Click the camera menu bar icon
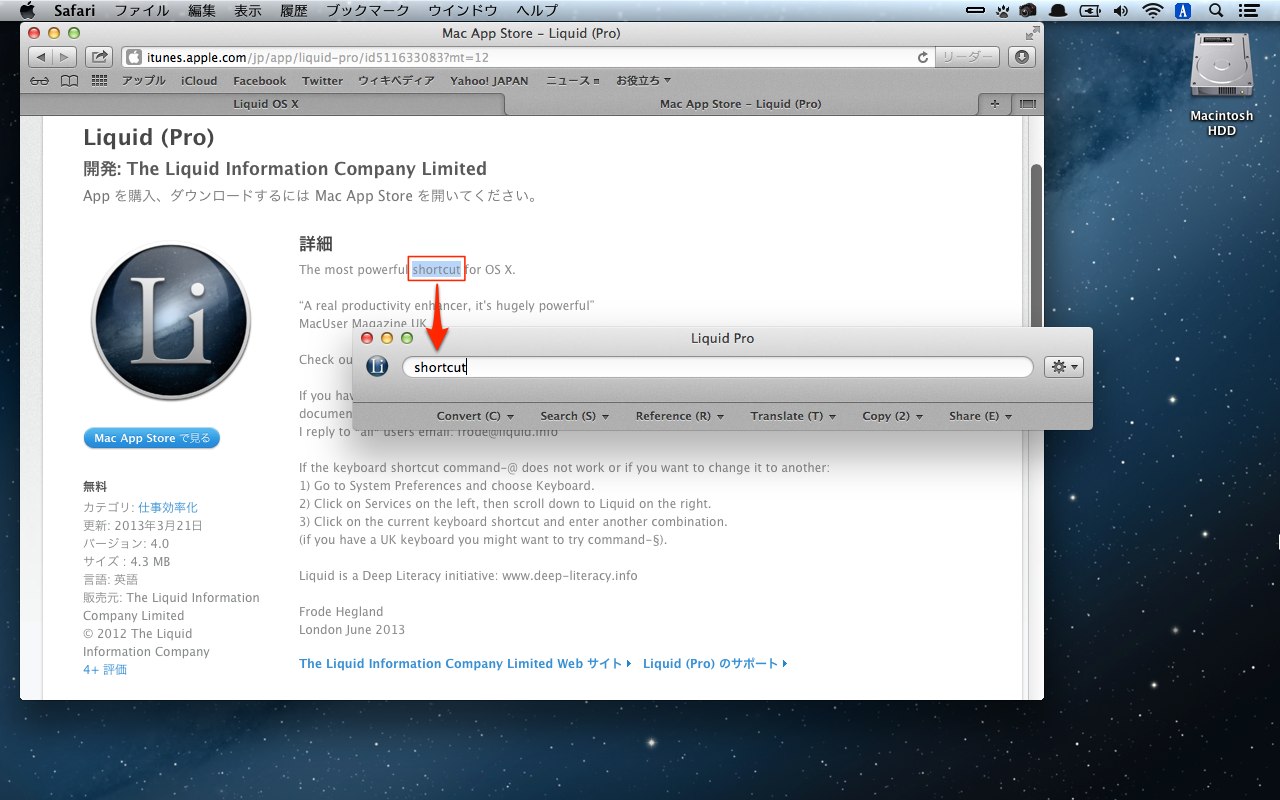Image resolution: width=1280 pixels, height=800 pixels. pyautogui.click(x=1029, y=11)
